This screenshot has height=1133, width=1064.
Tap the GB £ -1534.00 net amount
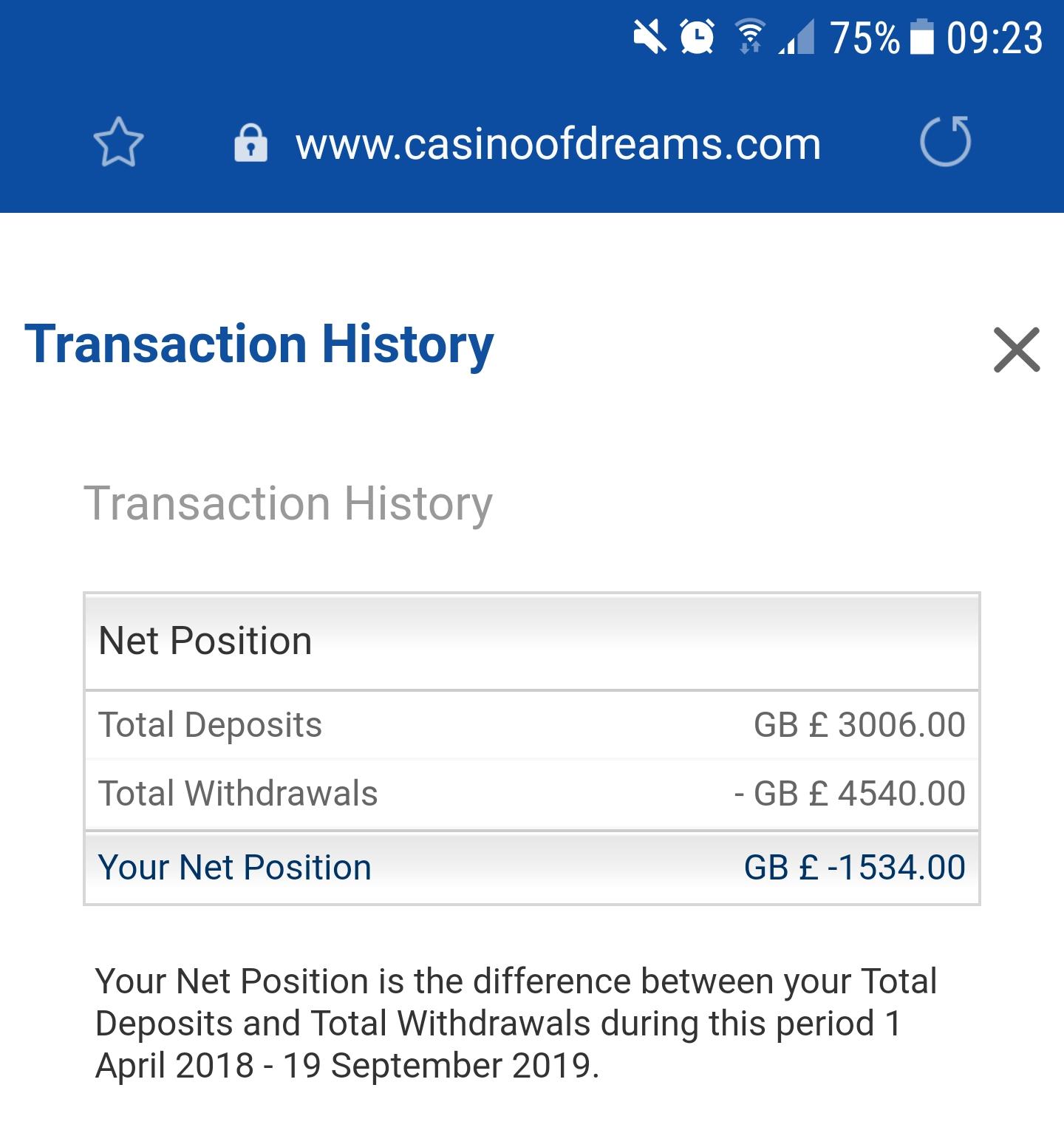[854, 868]
